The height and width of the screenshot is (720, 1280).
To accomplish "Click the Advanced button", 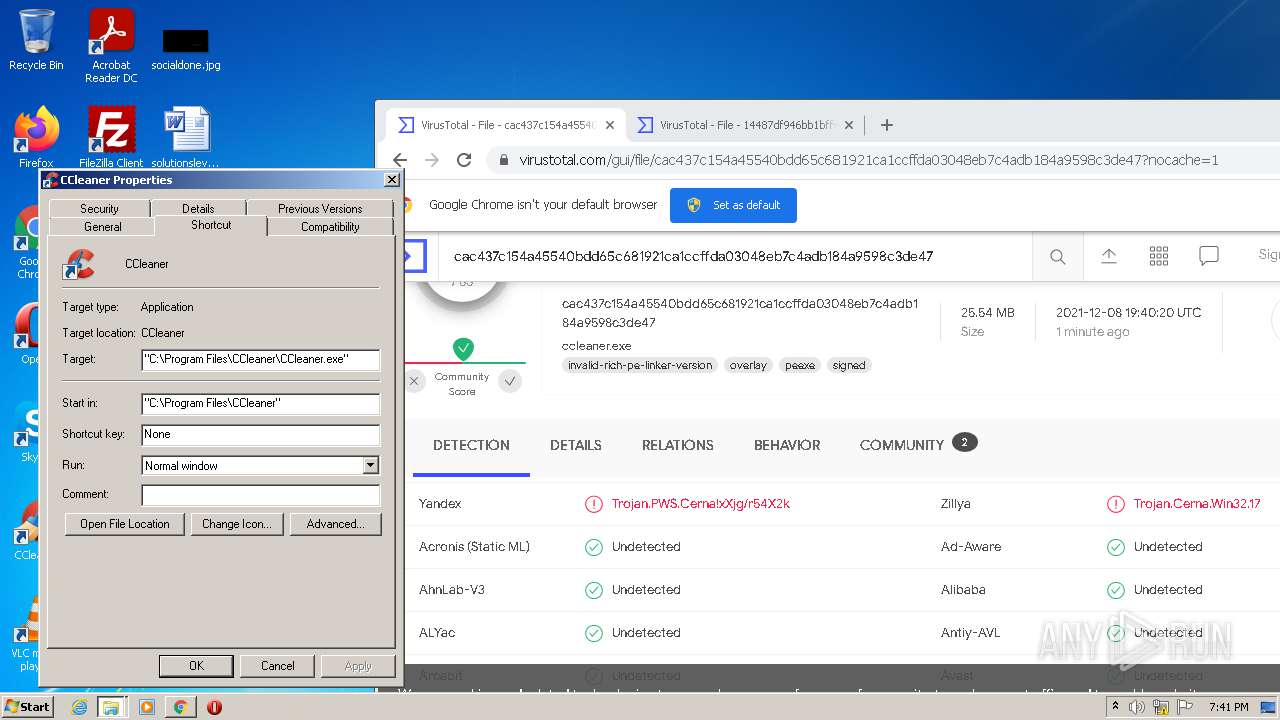I will [336, 524].
